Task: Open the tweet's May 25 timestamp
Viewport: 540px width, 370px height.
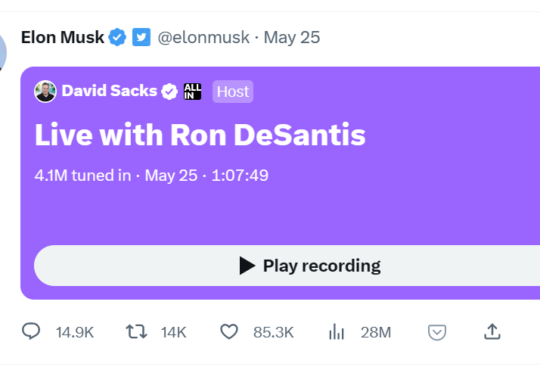Action: point(292,37)
